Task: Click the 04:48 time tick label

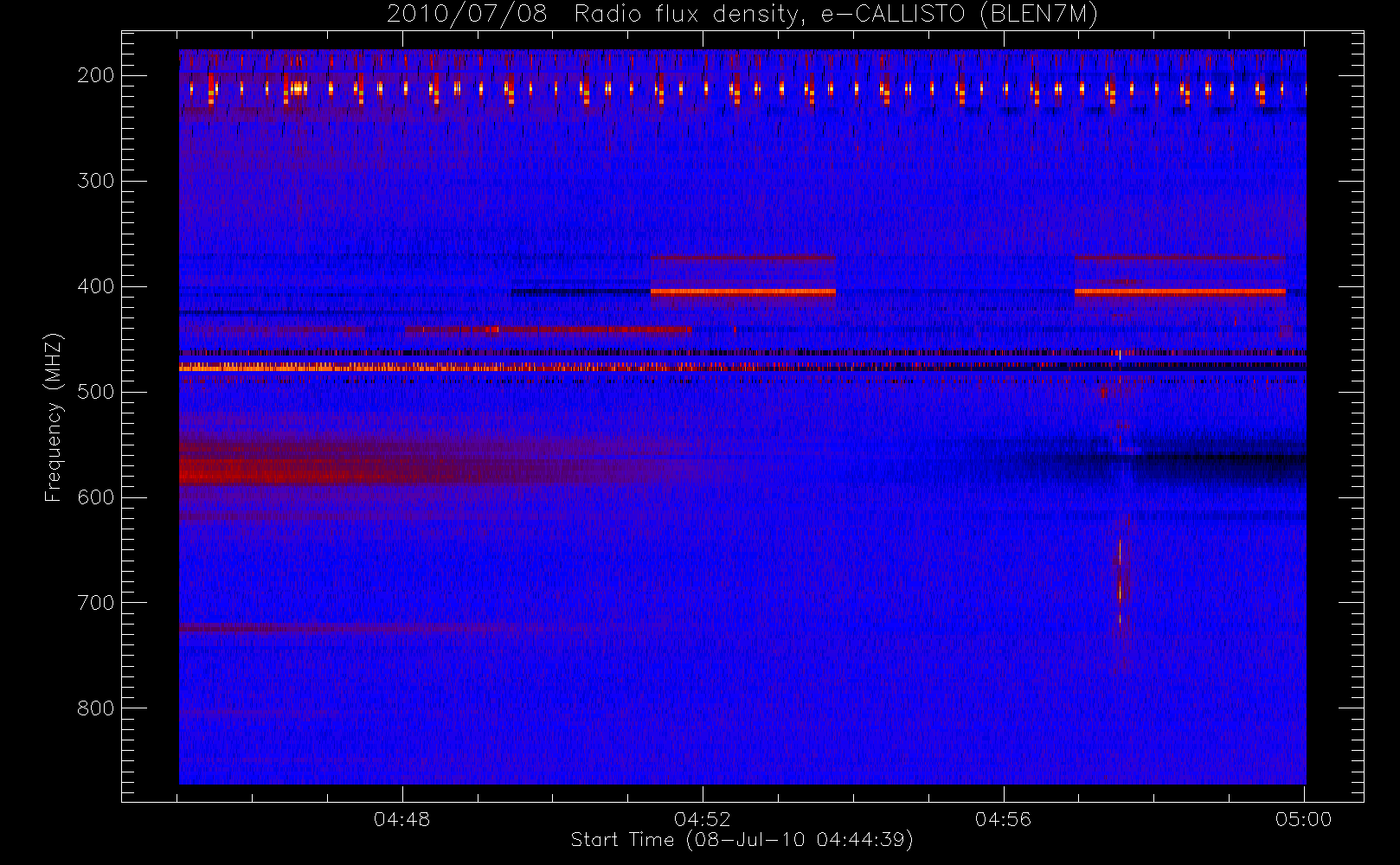Action: tap(402, 819)
